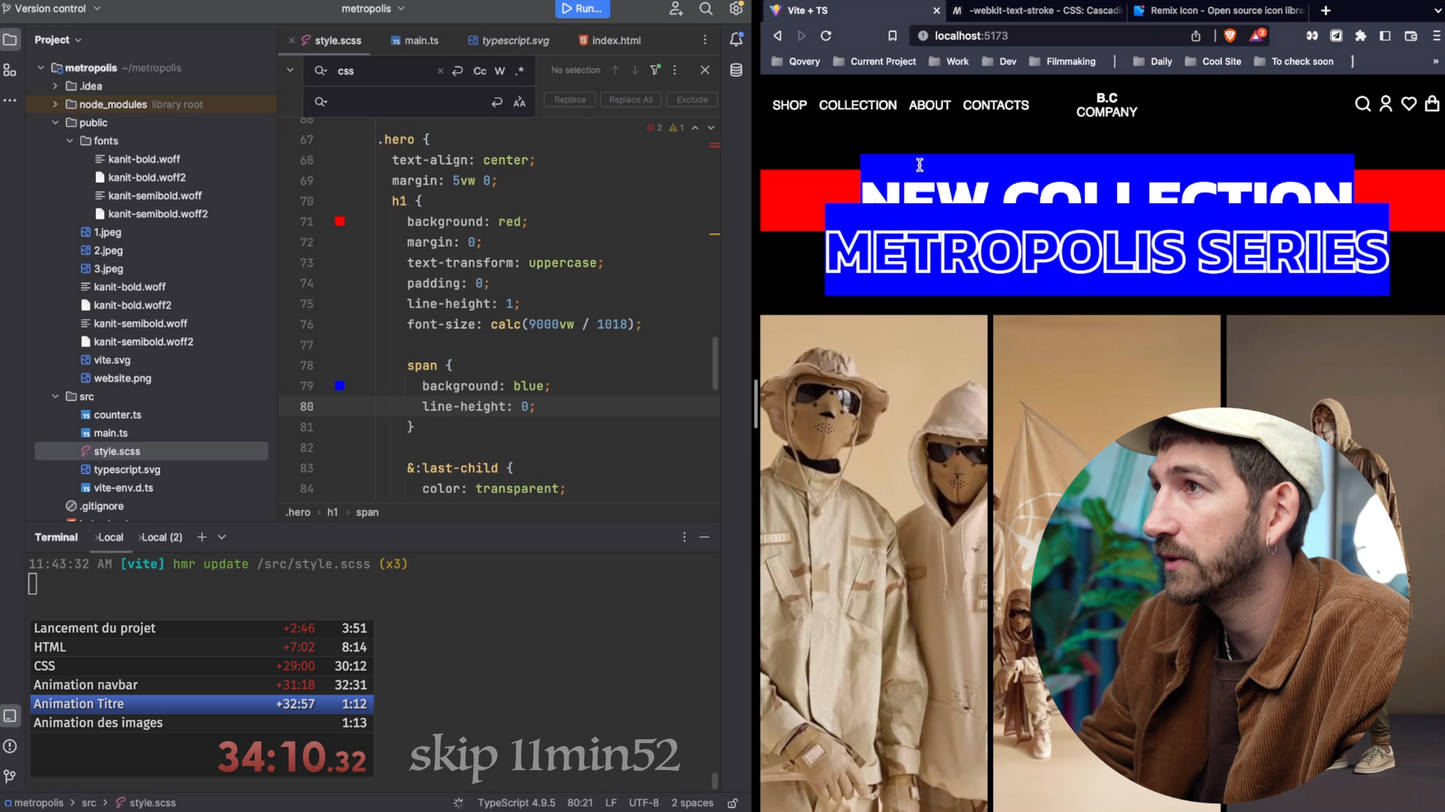The height and width of the screenshot is (812, 1445).
Task: Click the browser address bar
Action: [1050, 36]
